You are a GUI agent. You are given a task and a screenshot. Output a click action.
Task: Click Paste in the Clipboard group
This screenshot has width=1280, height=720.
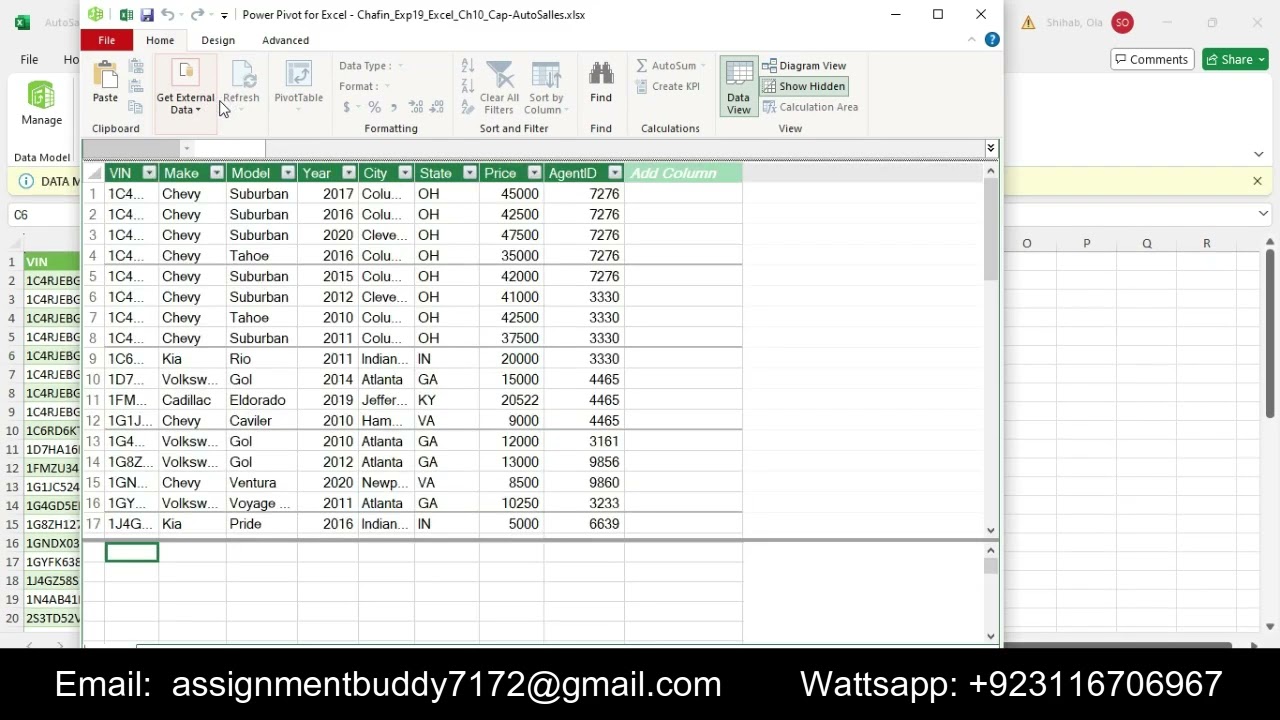pyautogui.click(x=105, y=82)
